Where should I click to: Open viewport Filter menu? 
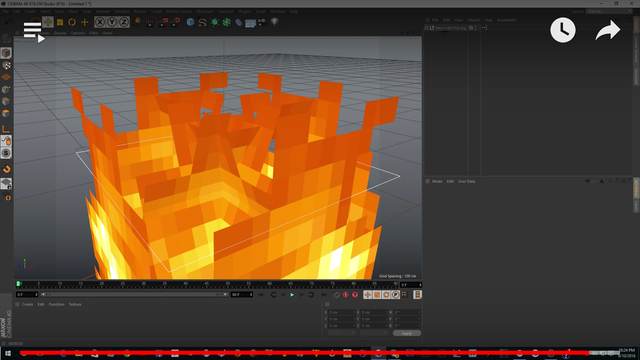94,33
